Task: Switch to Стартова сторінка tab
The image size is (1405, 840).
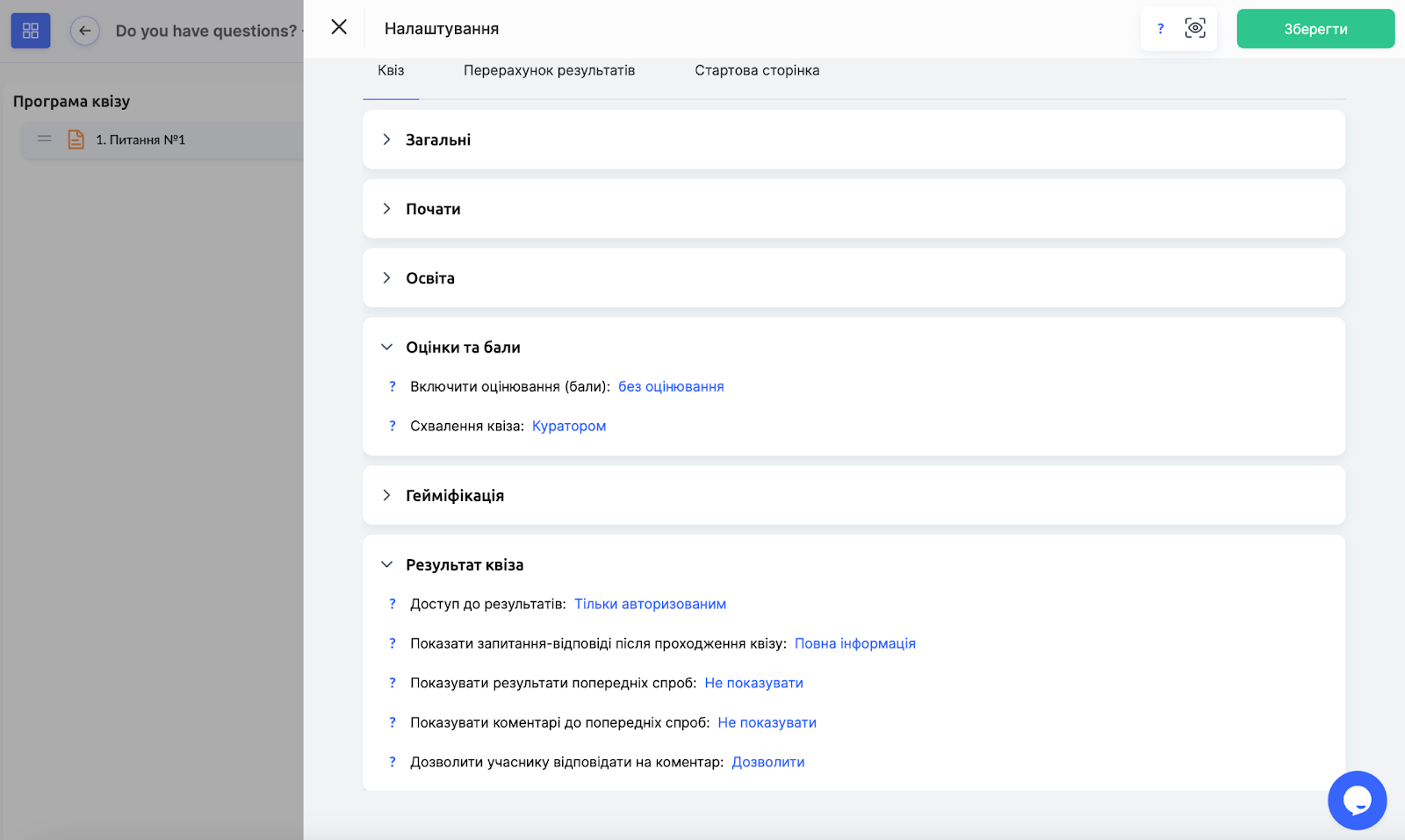Action: tap(757, 70)
